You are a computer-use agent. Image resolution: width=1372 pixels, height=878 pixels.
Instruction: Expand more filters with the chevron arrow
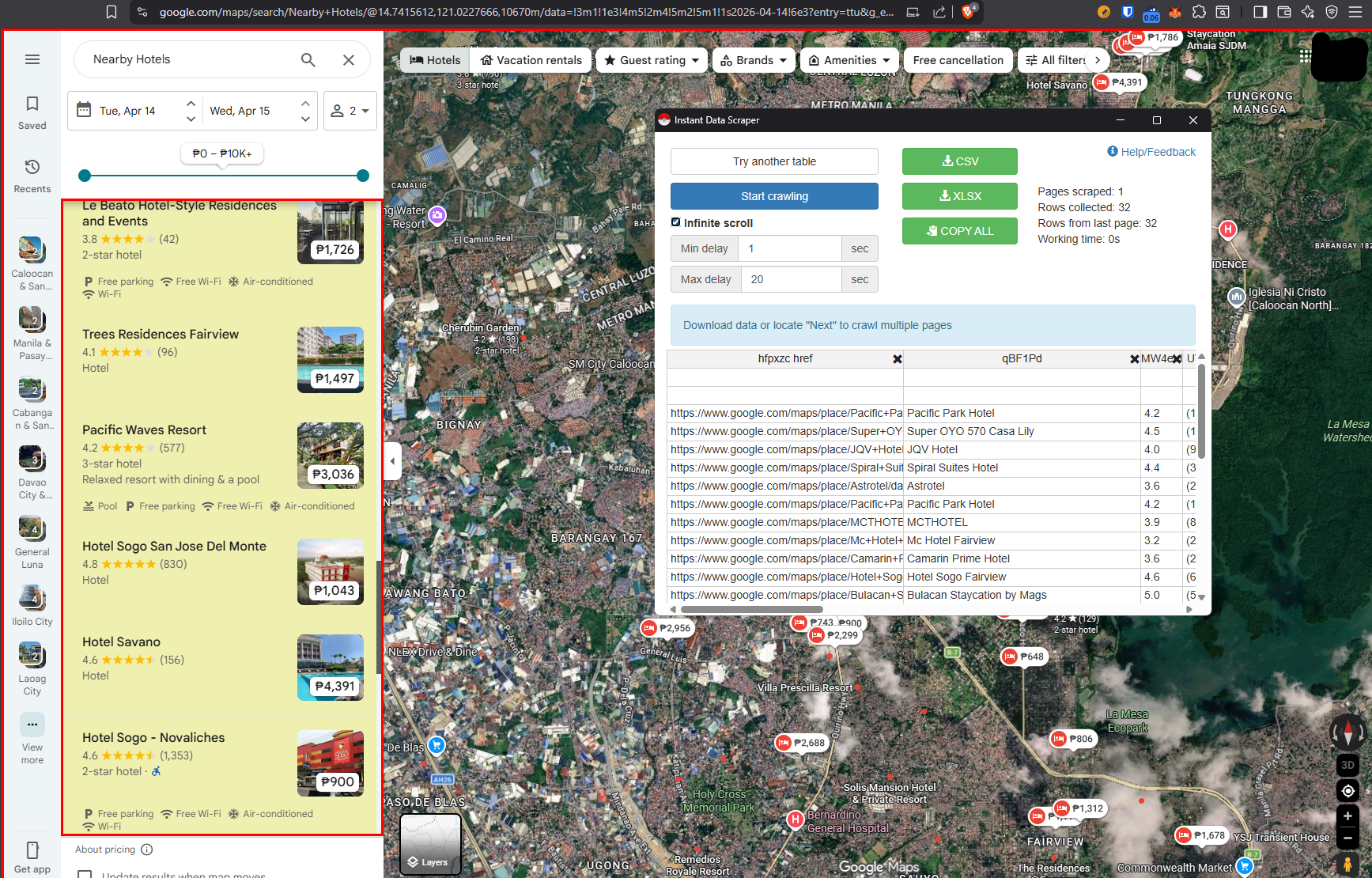click(x=1098, y=59)
